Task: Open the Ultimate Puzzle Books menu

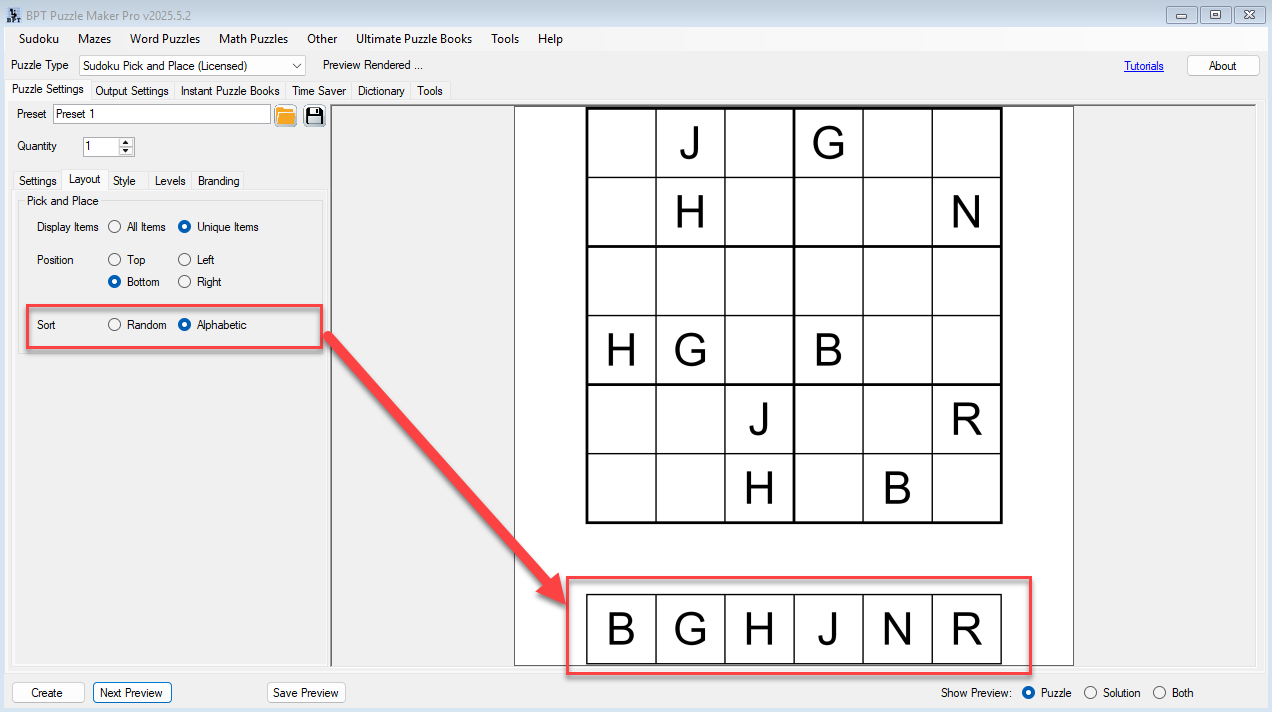Action: coord(414,39)
